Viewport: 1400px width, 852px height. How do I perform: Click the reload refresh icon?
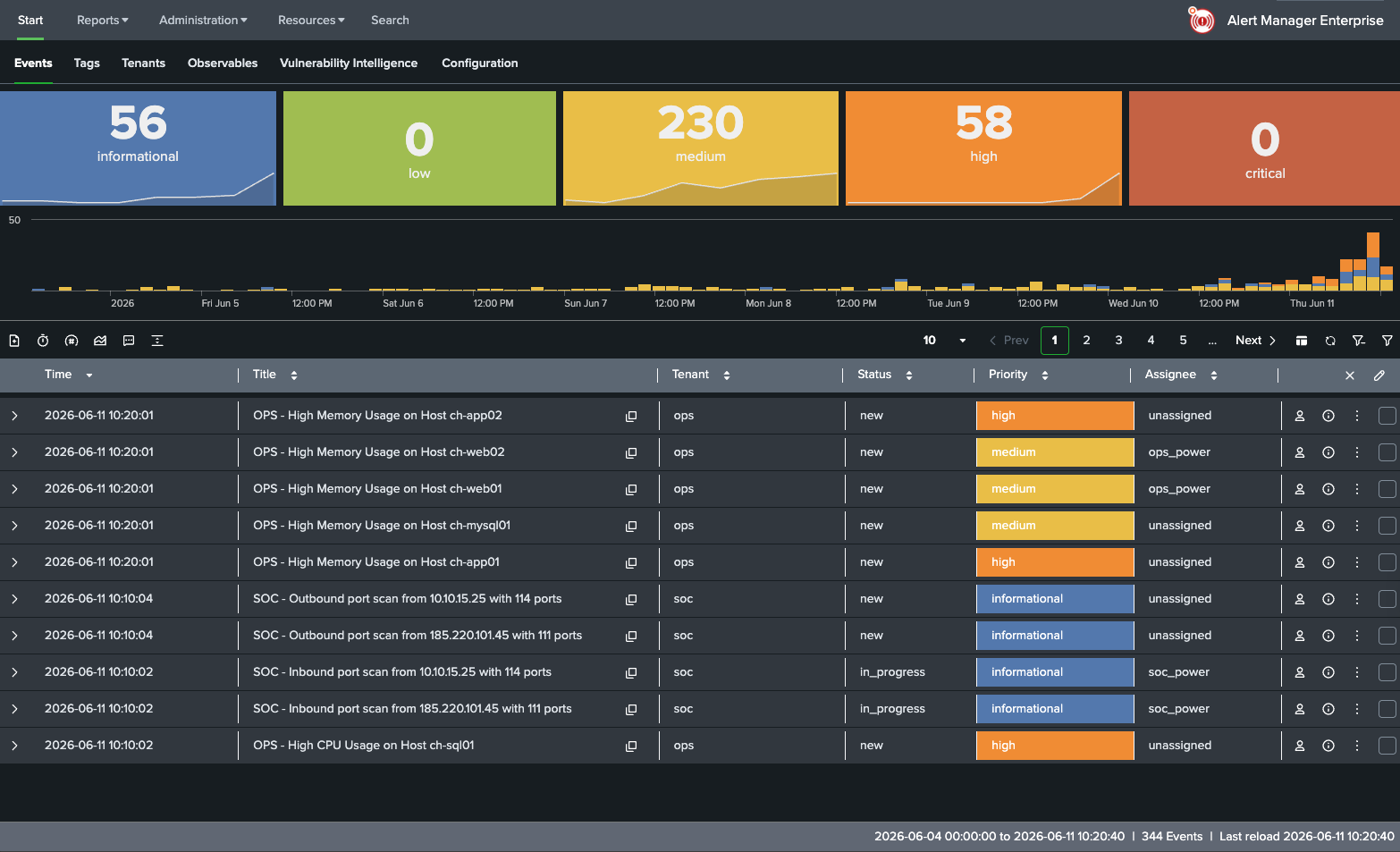pyautogui.click(x=1330, y=341)
